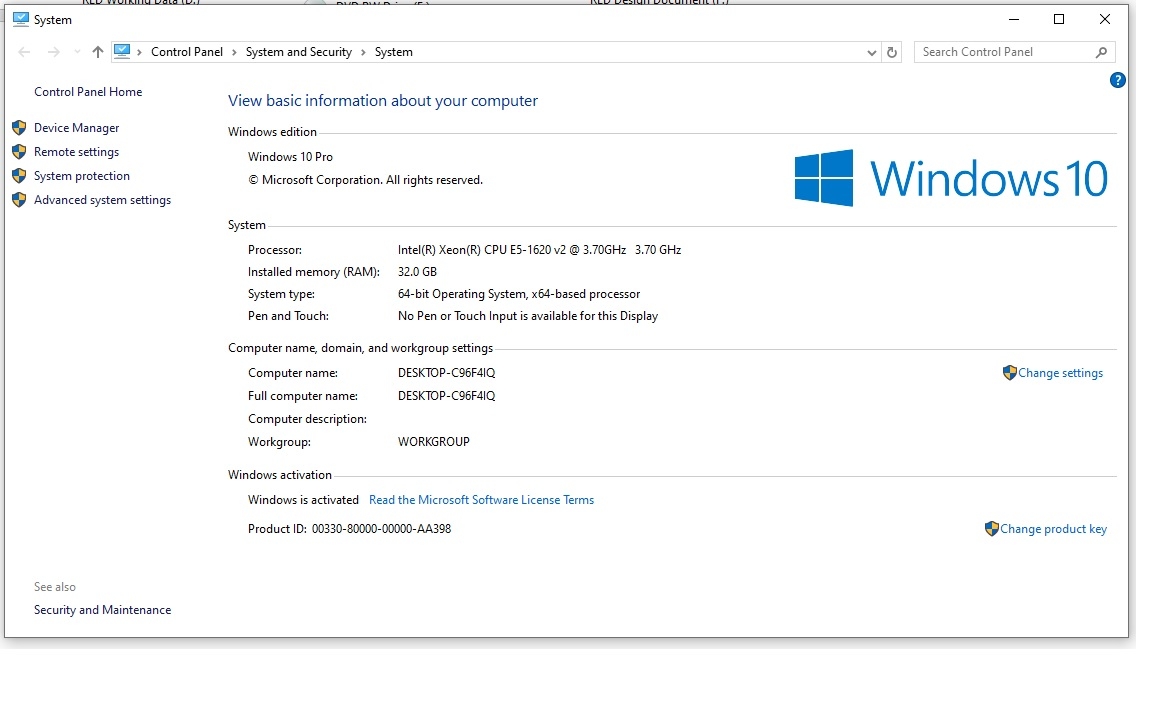Select System and Security breadcrumb
This screenshot has height=720, width=1152.
point(298,52)
